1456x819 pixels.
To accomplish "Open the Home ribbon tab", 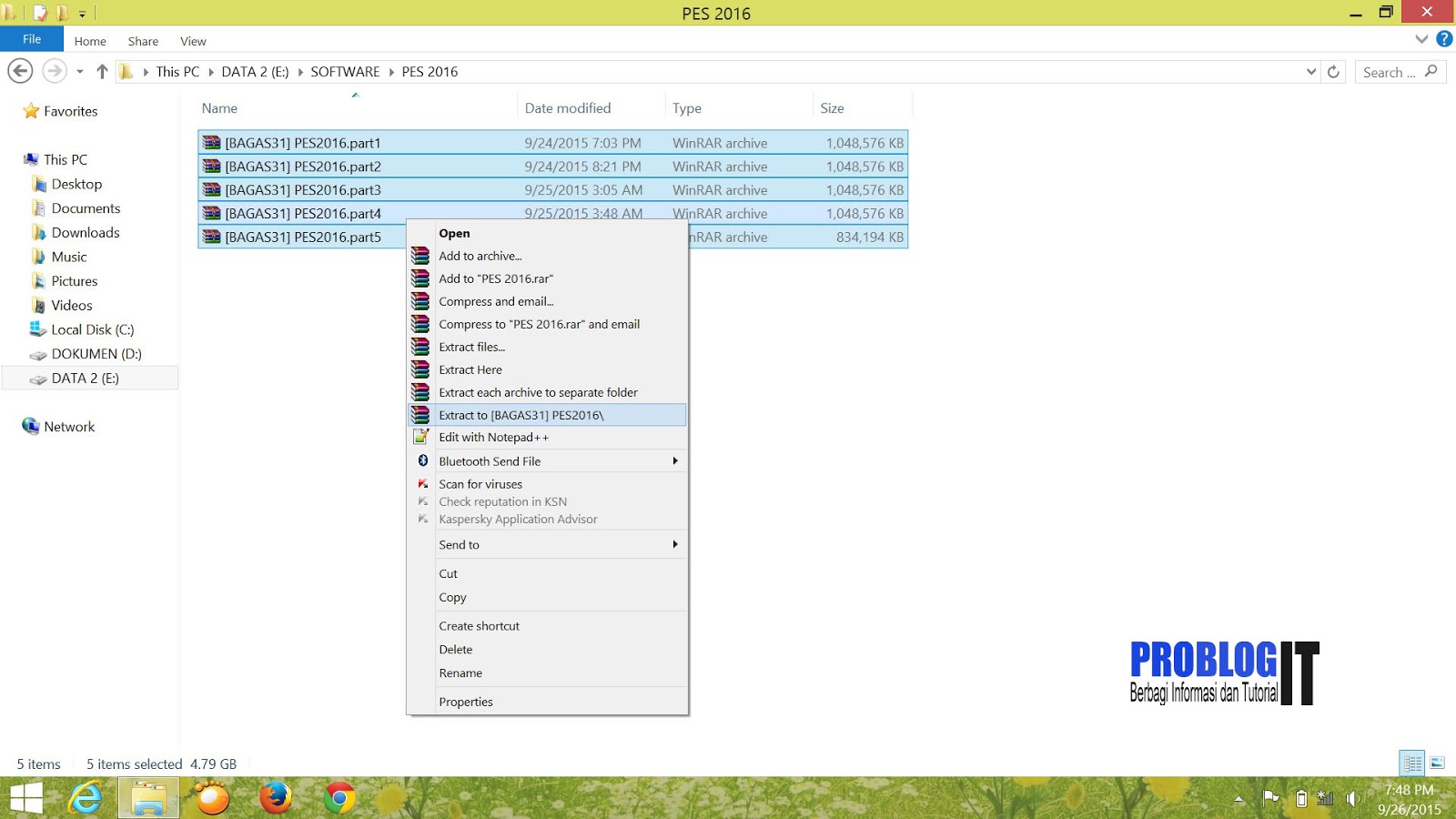I will click(90, 41).
